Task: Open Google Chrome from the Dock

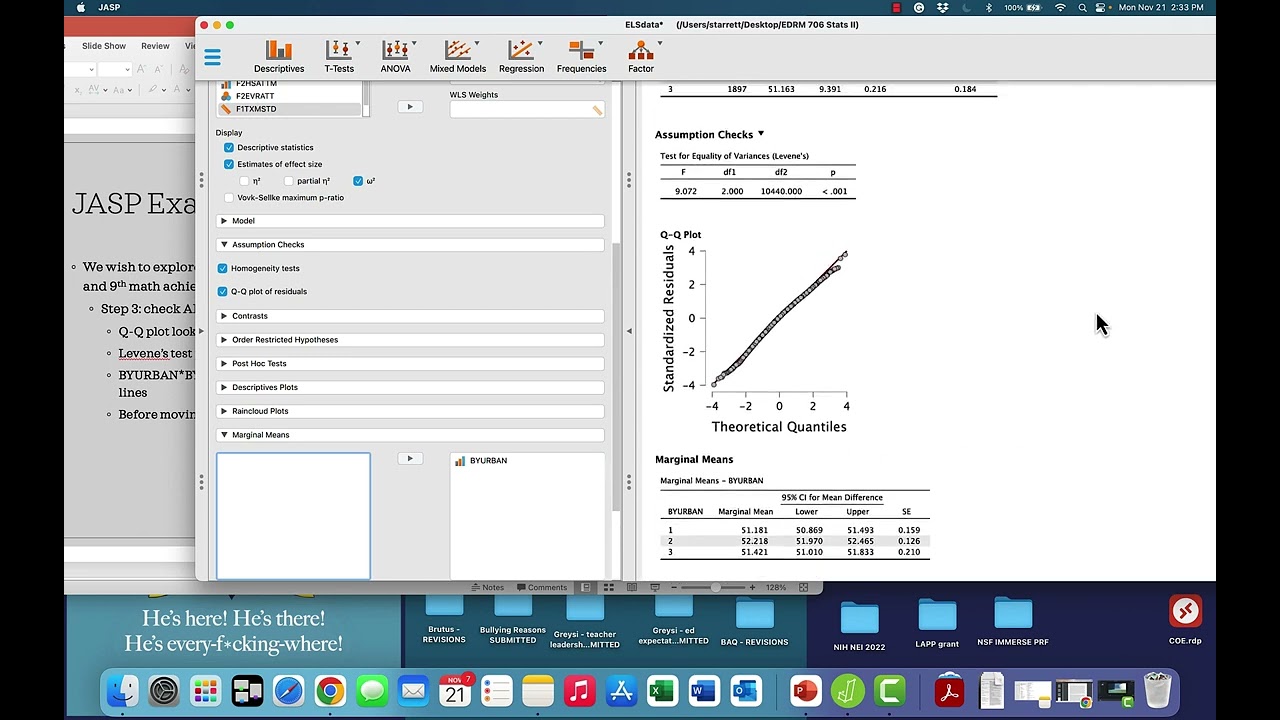Action: [330, 691]
